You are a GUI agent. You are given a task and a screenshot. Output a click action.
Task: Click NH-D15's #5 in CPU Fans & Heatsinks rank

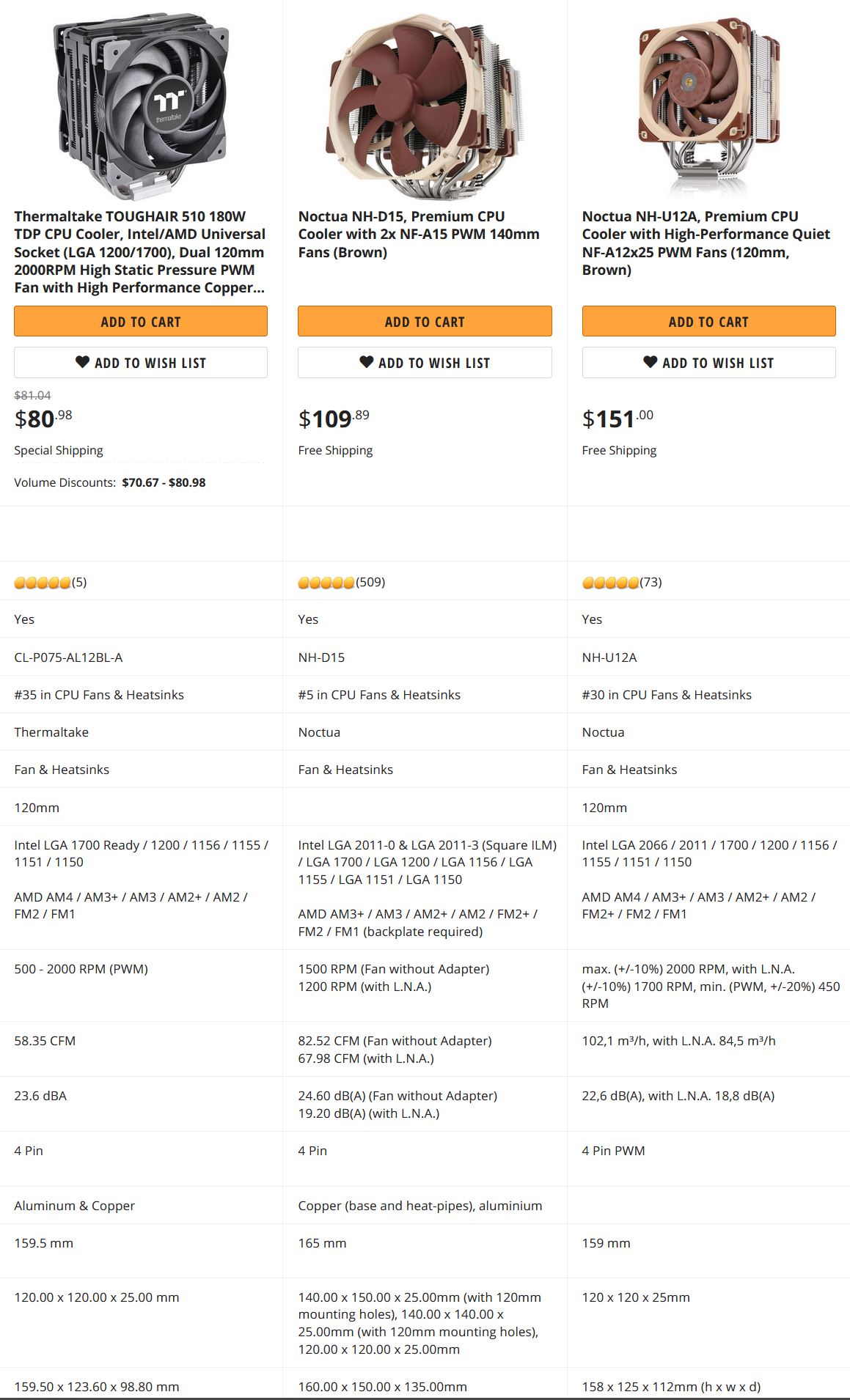pyautogui.click(x=379, y=695)
